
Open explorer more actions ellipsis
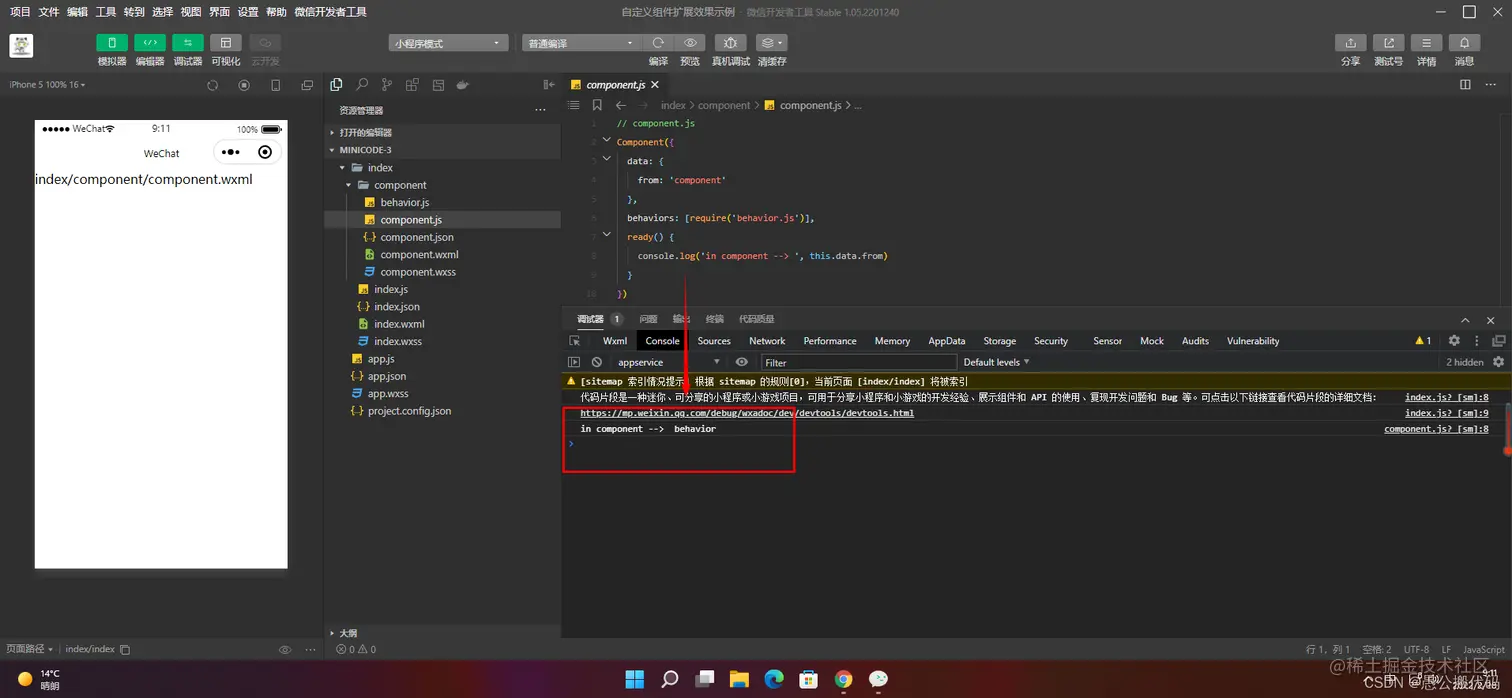pos(541,110)
